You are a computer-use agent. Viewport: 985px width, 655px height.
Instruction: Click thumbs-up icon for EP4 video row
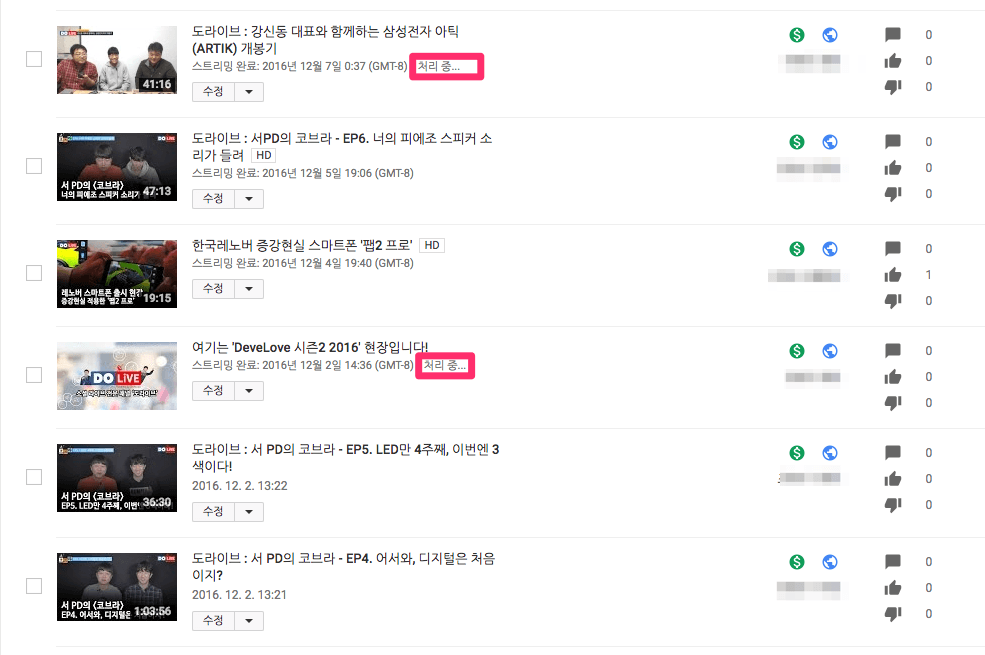[893, 588]
